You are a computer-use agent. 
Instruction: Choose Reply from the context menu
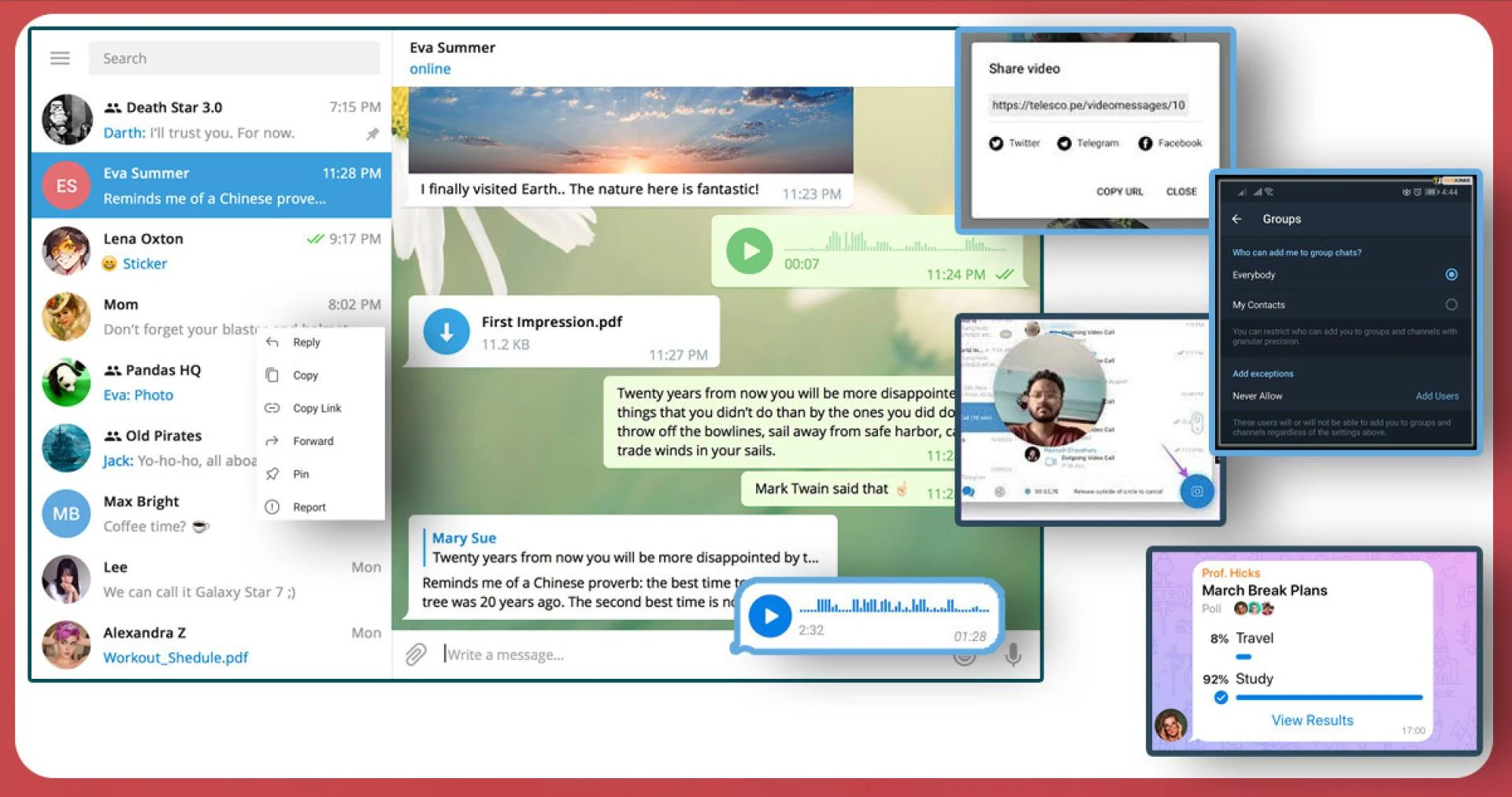click(x=321, y=343)
